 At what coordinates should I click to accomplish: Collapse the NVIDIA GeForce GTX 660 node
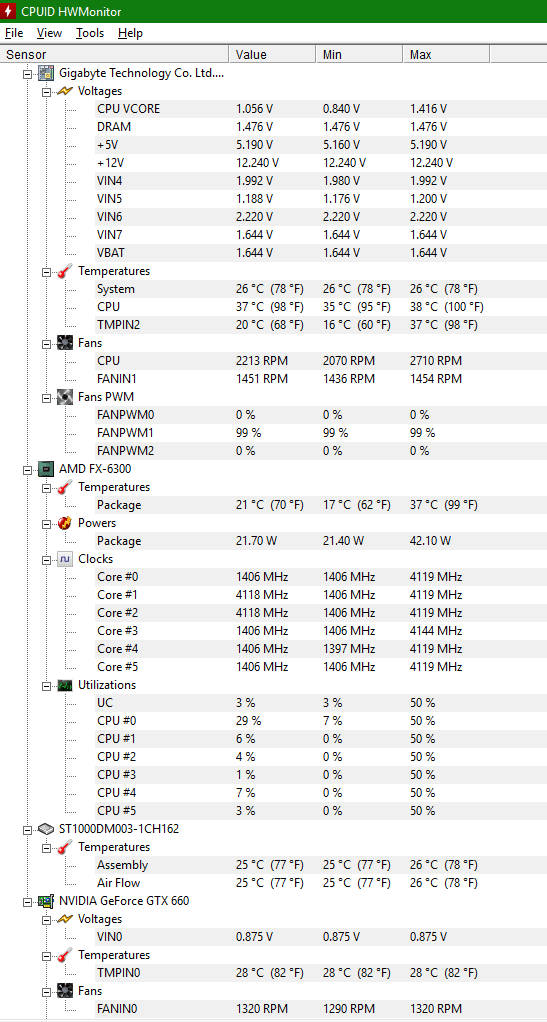pos(27,901)
